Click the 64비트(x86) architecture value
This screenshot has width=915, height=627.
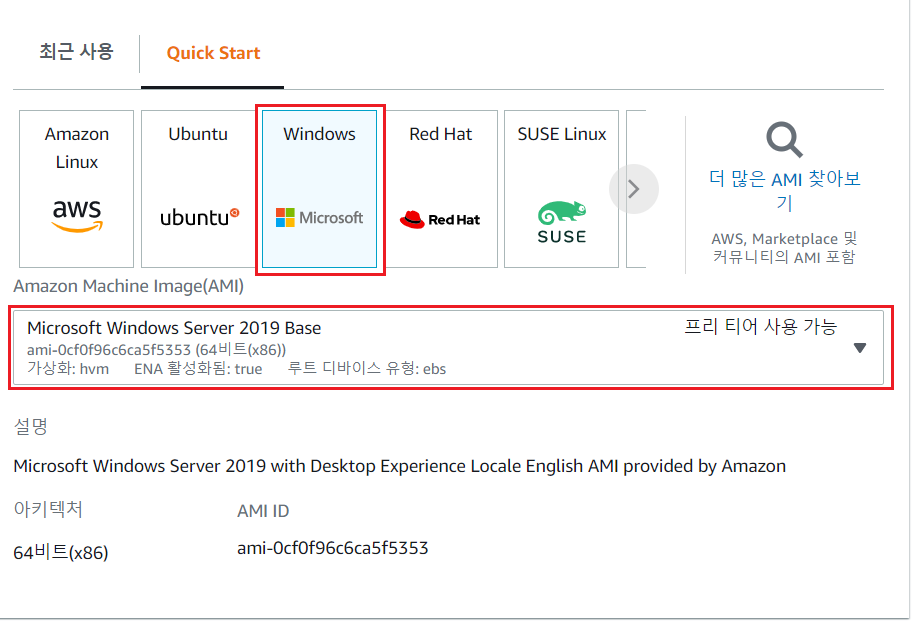[x=61, y=552]
